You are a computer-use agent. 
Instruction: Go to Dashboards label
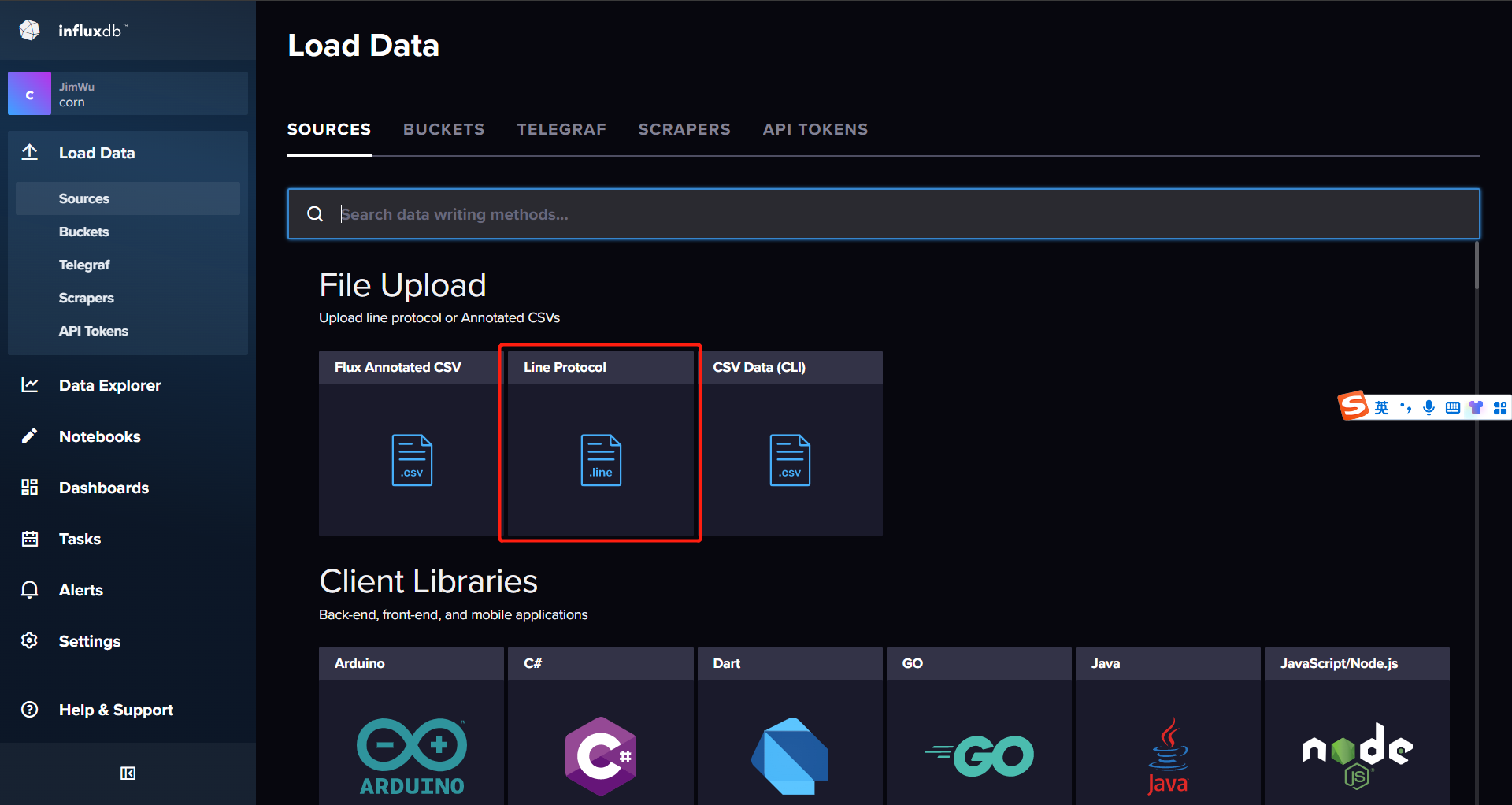(x=104, y=488)
